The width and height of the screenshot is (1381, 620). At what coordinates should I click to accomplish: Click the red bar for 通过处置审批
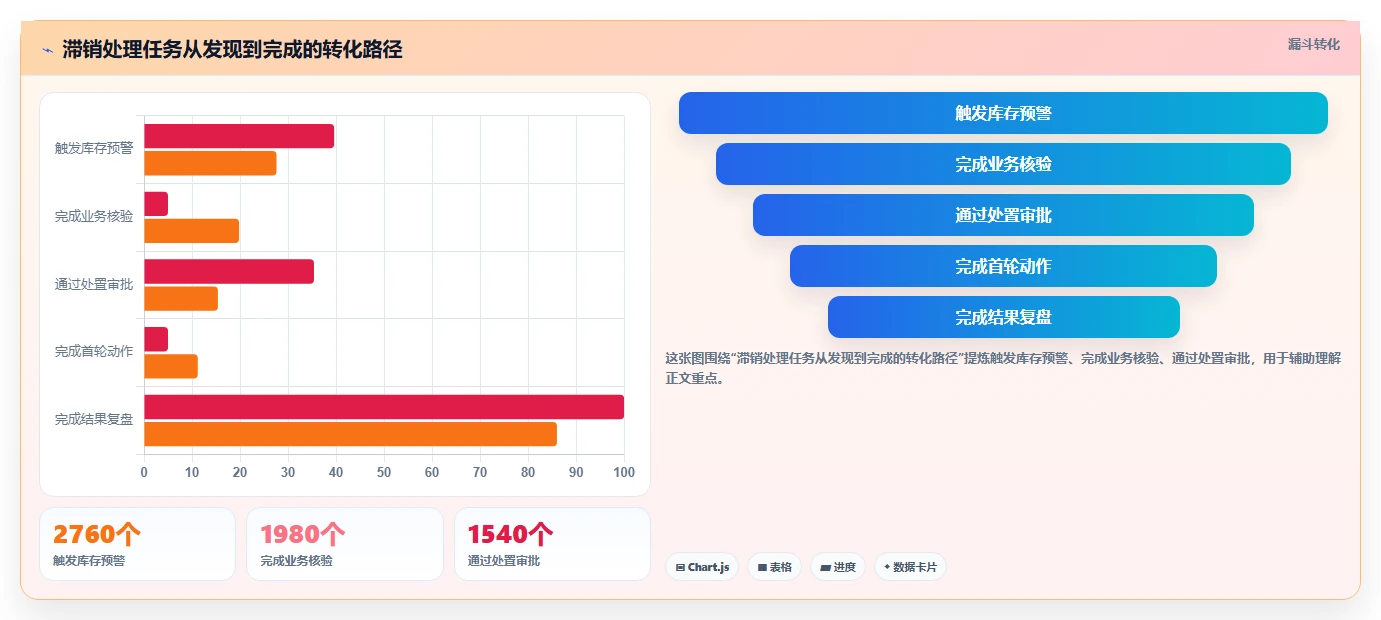229,271
